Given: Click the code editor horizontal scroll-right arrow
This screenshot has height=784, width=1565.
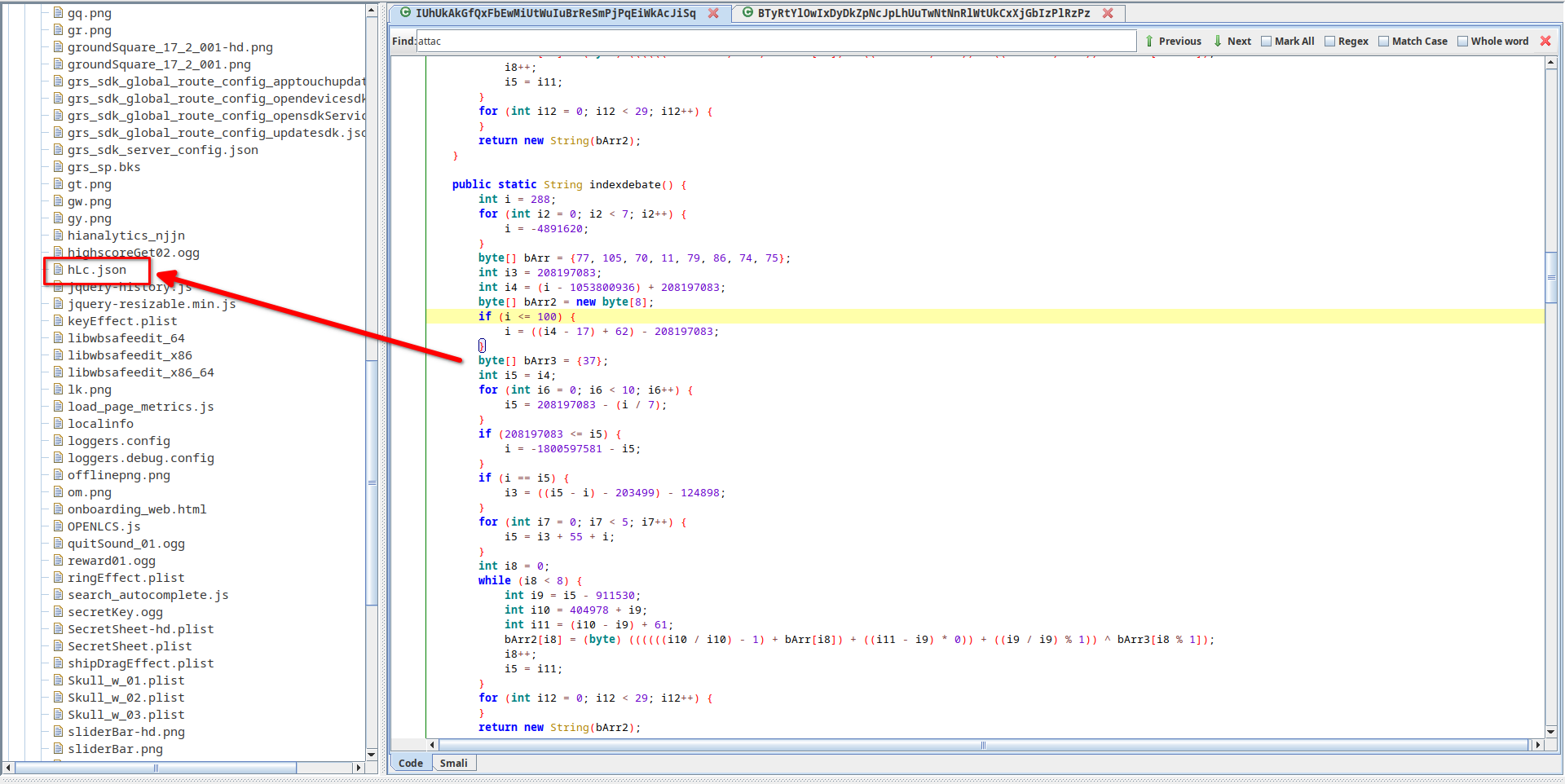Looking at the screenshot, I should pyautogui.click(x=1538, y=745).
